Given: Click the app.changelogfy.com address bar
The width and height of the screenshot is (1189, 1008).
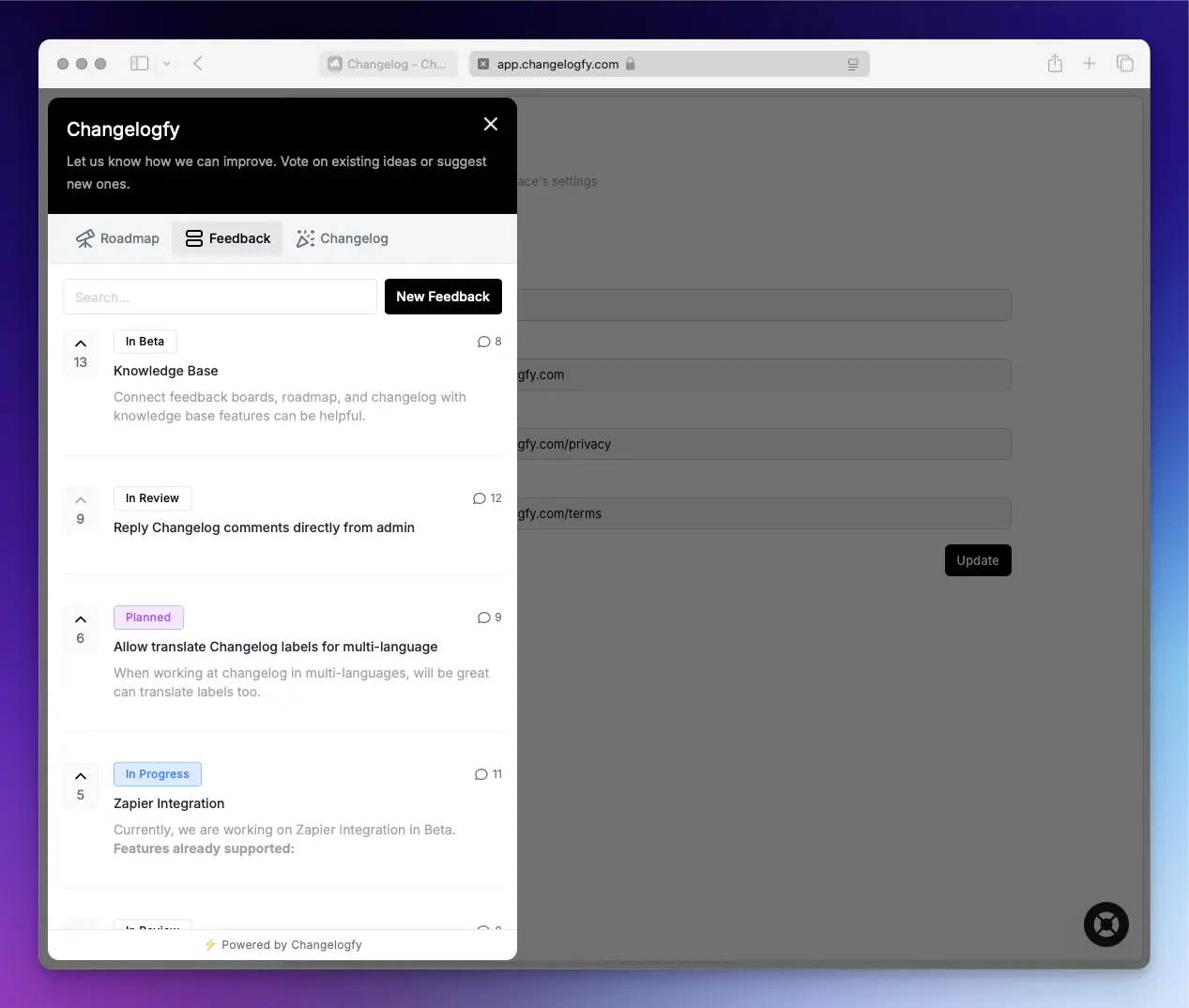Looking at the screenshot, I should click(x=669, y=64).
